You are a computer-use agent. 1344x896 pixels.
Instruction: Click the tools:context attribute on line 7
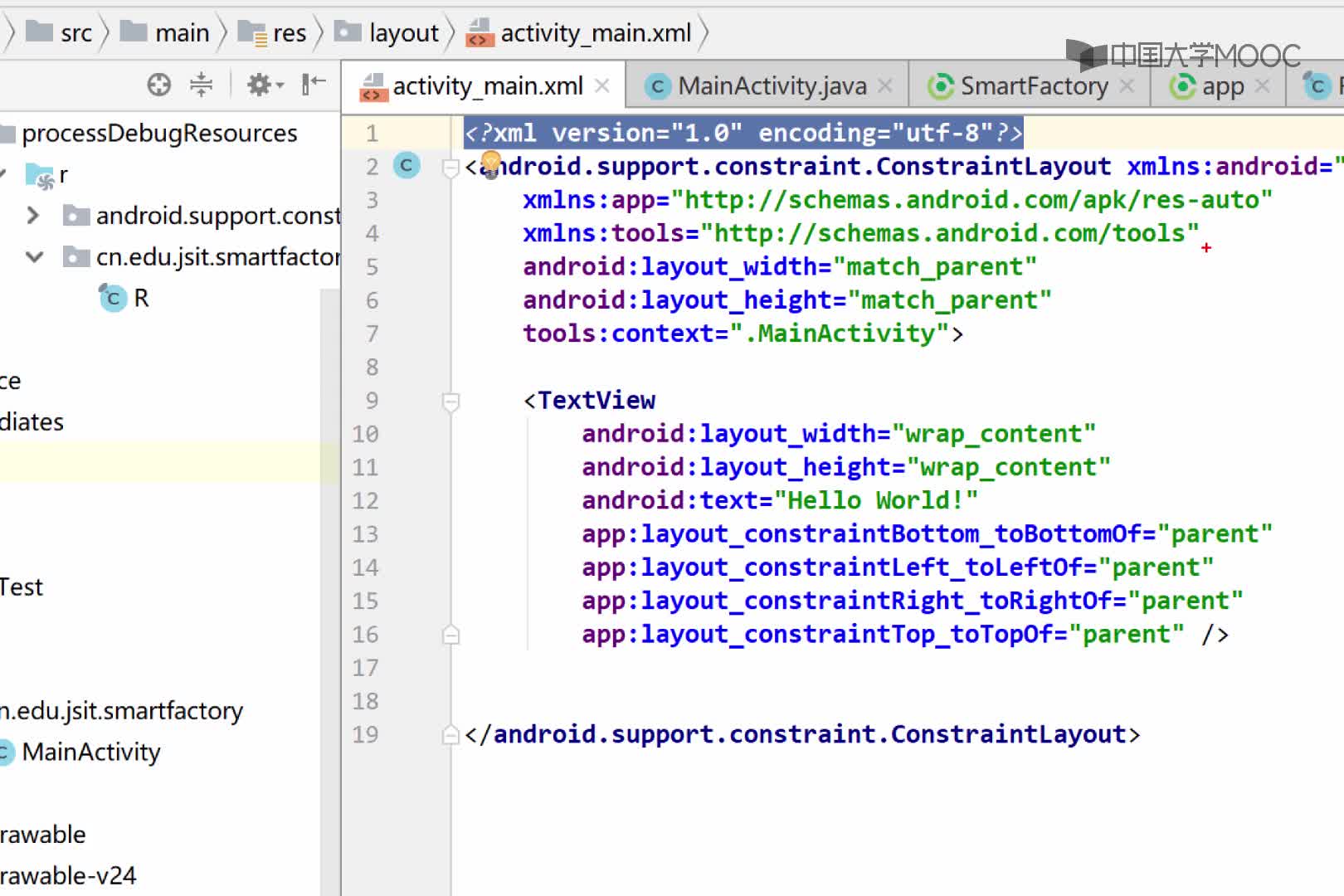626,334
